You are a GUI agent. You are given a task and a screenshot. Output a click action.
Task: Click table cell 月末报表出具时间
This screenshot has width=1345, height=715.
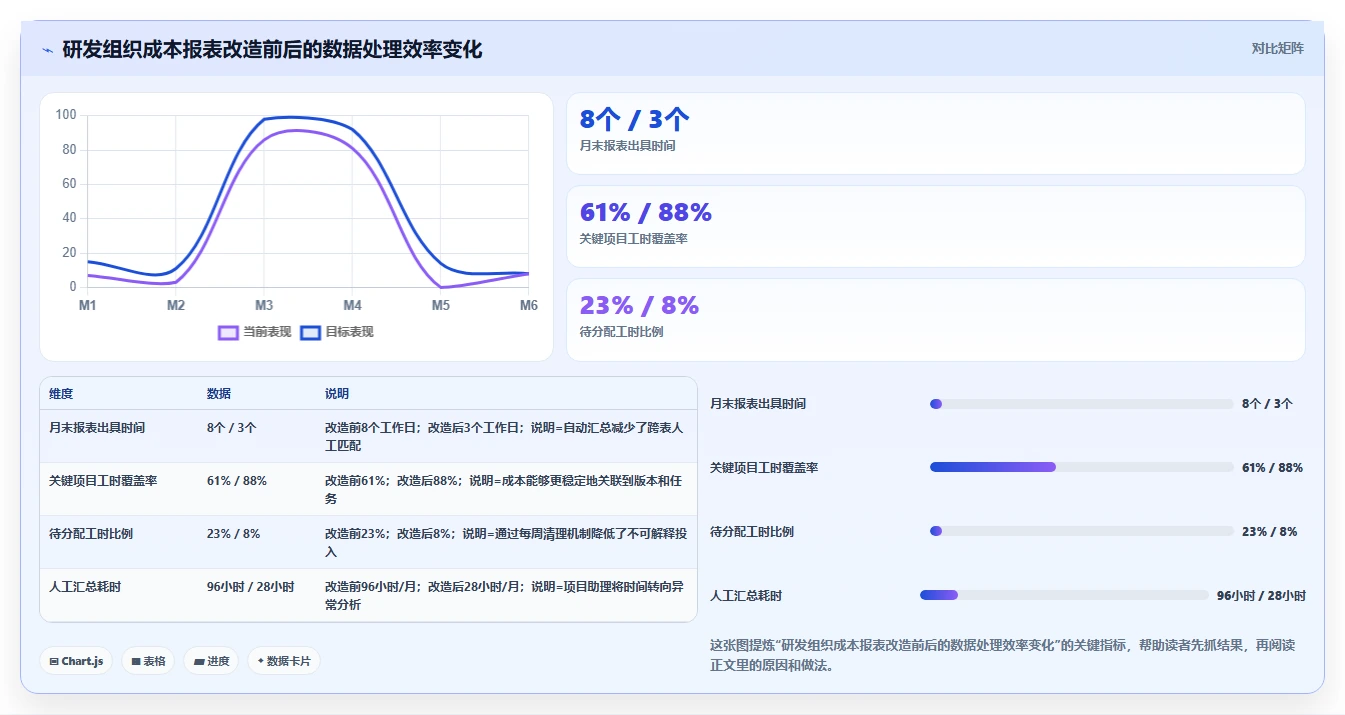97,428
